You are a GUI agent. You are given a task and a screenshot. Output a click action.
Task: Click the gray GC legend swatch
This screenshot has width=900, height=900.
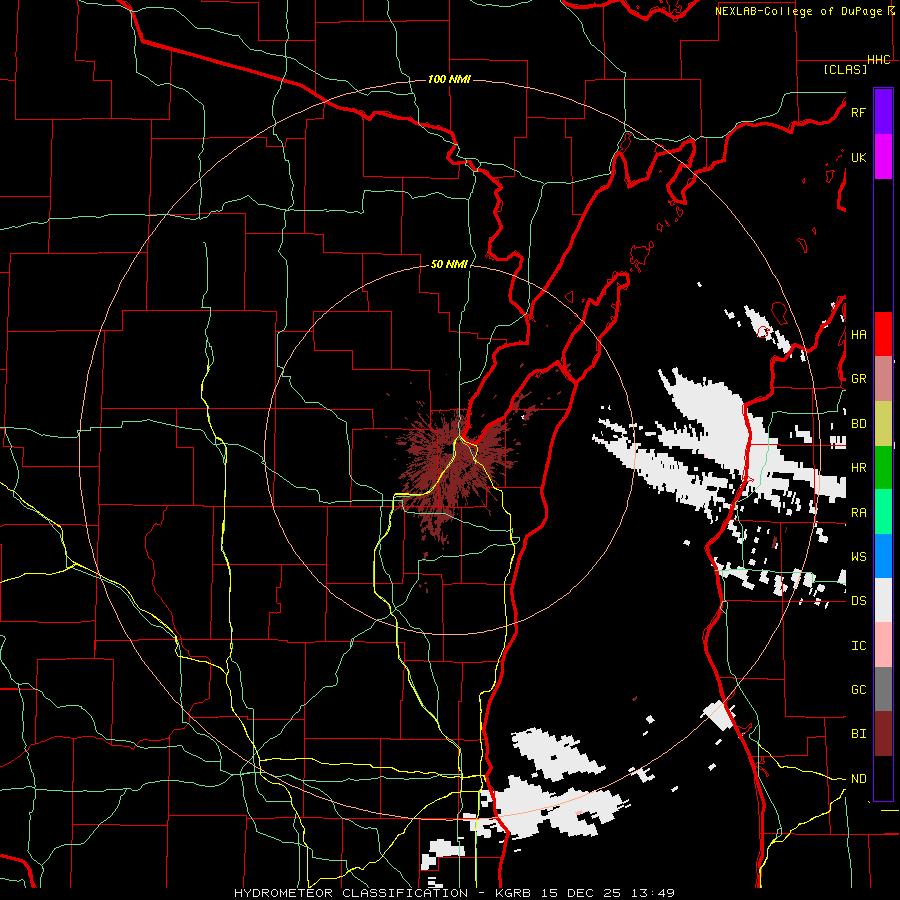[883, 689]
